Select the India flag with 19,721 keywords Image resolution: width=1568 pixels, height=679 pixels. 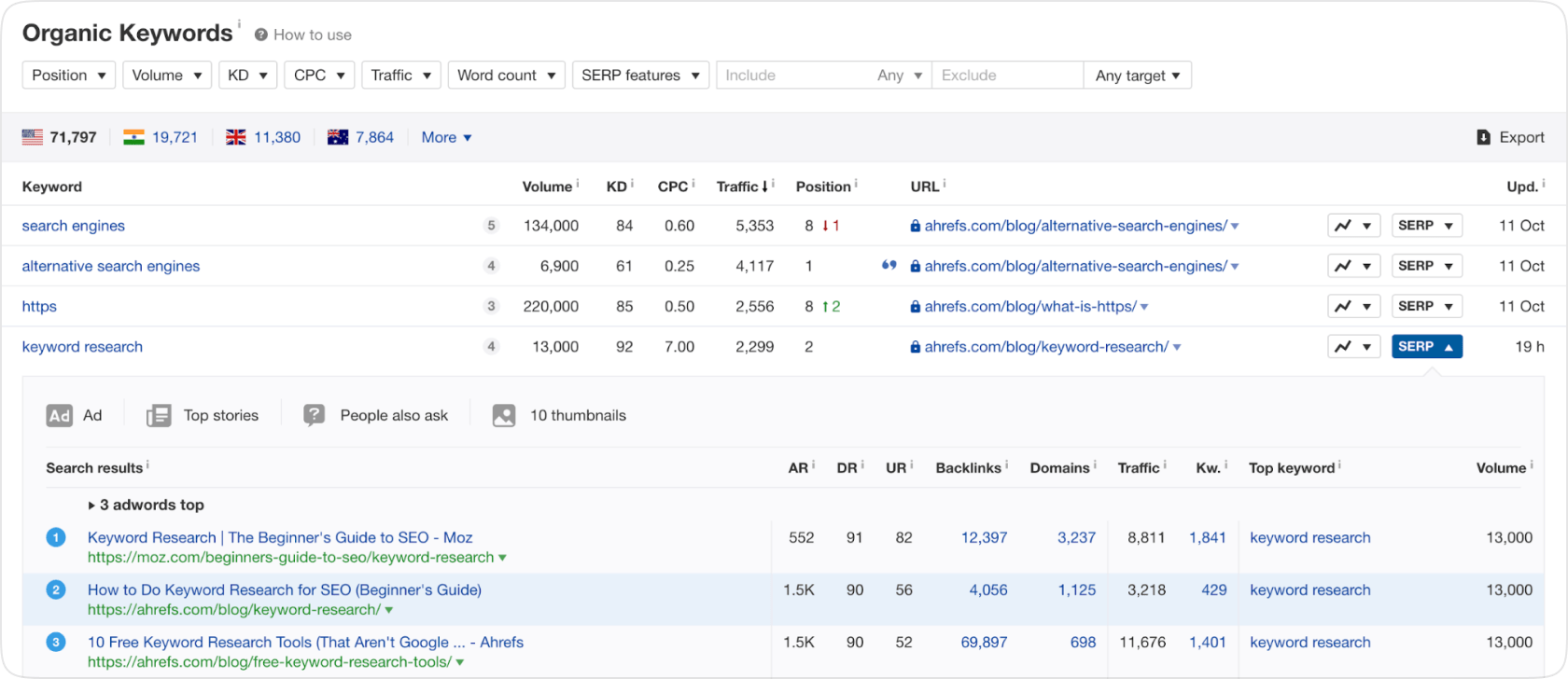coord(133,137)
